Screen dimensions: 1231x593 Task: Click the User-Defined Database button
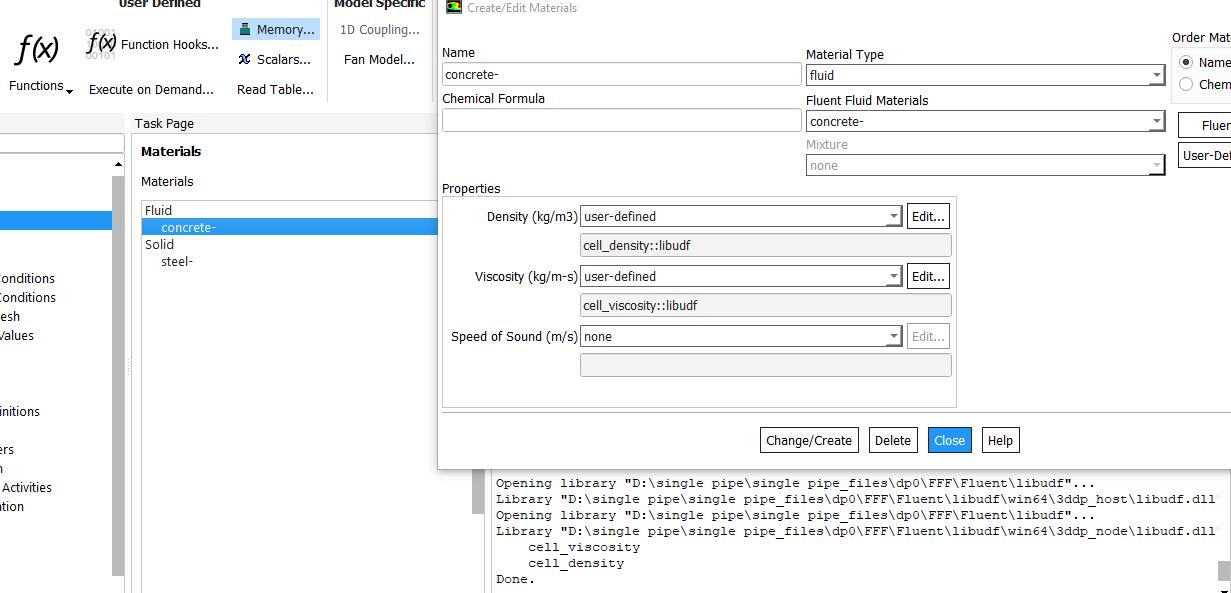(x=1204, y=155)
